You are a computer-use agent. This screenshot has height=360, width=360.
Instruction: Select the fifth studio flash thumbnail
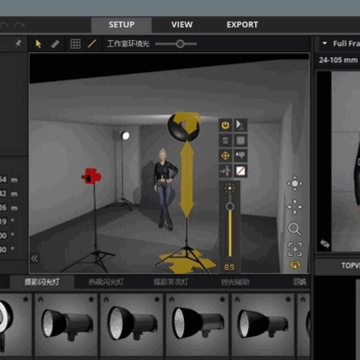pyautogui.click(x=263, y=325)
